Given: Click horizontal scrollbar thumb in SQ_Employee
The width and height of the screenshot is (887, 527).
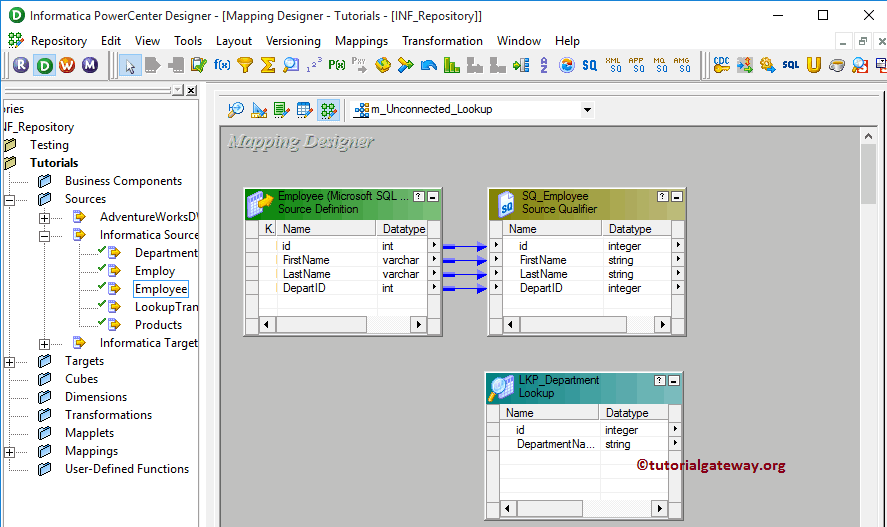Looking at the screenshot, I should [x=573, y=325].
